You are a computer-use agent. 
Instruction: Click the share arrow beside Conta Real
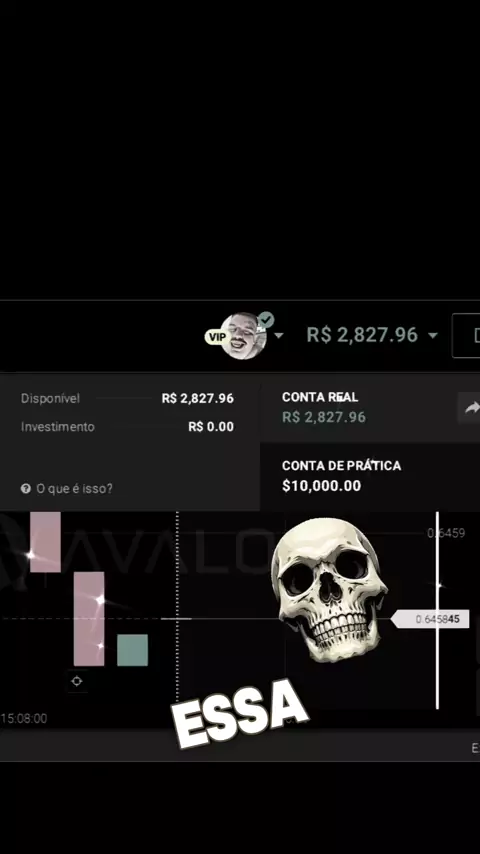[470, 408]
